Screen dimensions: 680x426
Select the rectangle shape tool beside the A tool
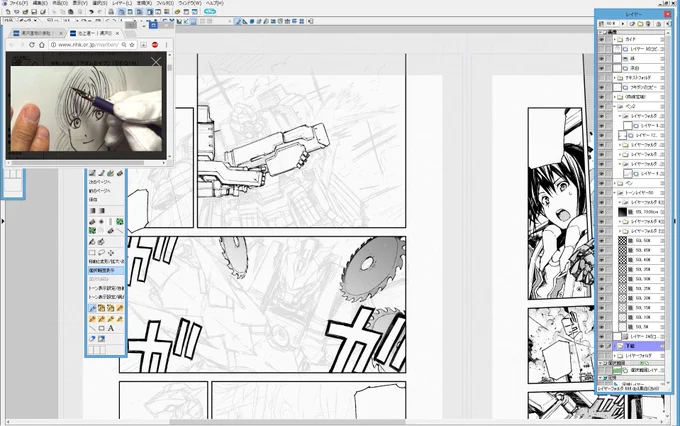click(x=101, y=328)
